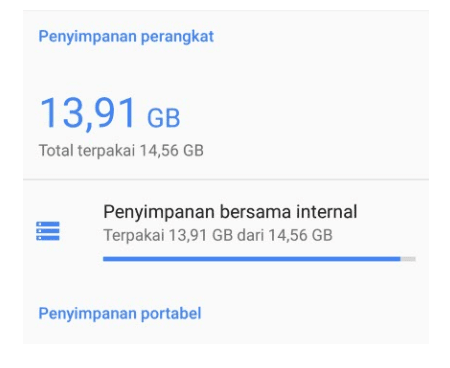Image resolution: width=450 pixels, height=368 pixels.
Task: Click the Total terpakai 14,56 GB text
Action: (121, 151)
